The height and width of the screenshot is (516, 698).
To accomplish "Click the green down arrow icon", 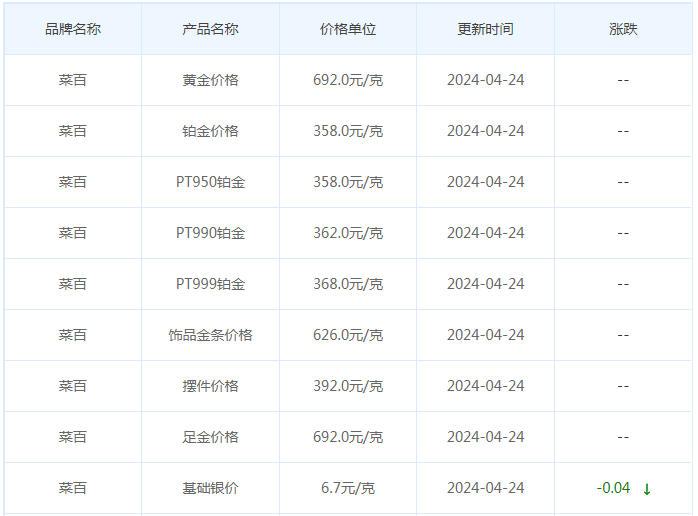I will [x=647, y=489].
